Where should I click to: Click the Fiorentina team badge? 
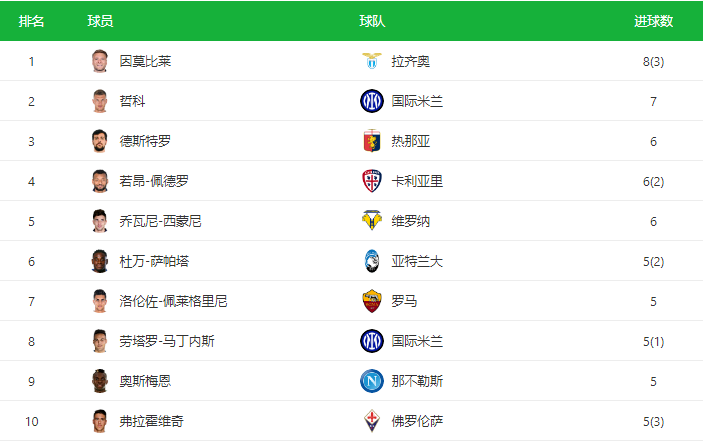point(372,421)
